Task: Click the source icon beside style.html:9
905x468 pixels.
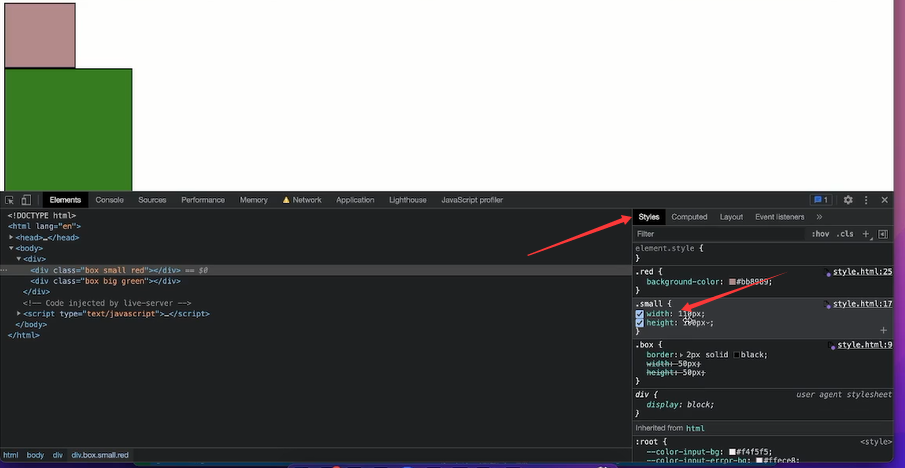Action: tap(832, 345)
